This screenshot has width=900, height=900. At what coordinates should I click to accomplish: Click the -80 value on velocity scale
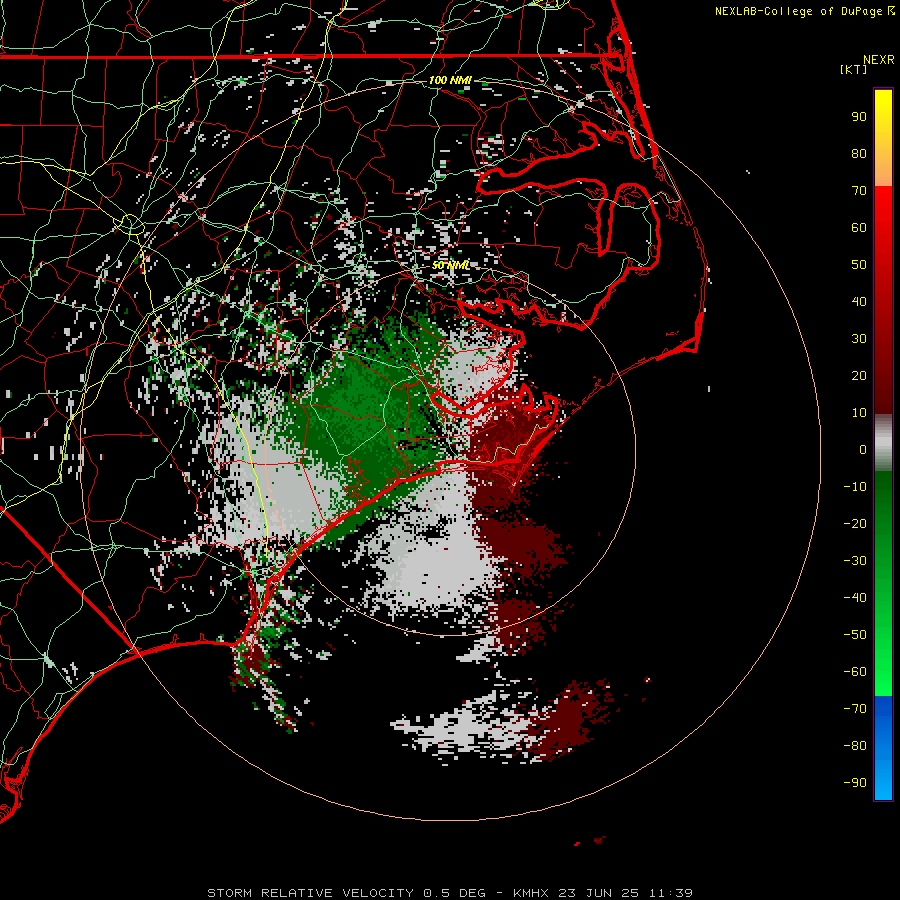pyautogui.click(x=855, y=746)
